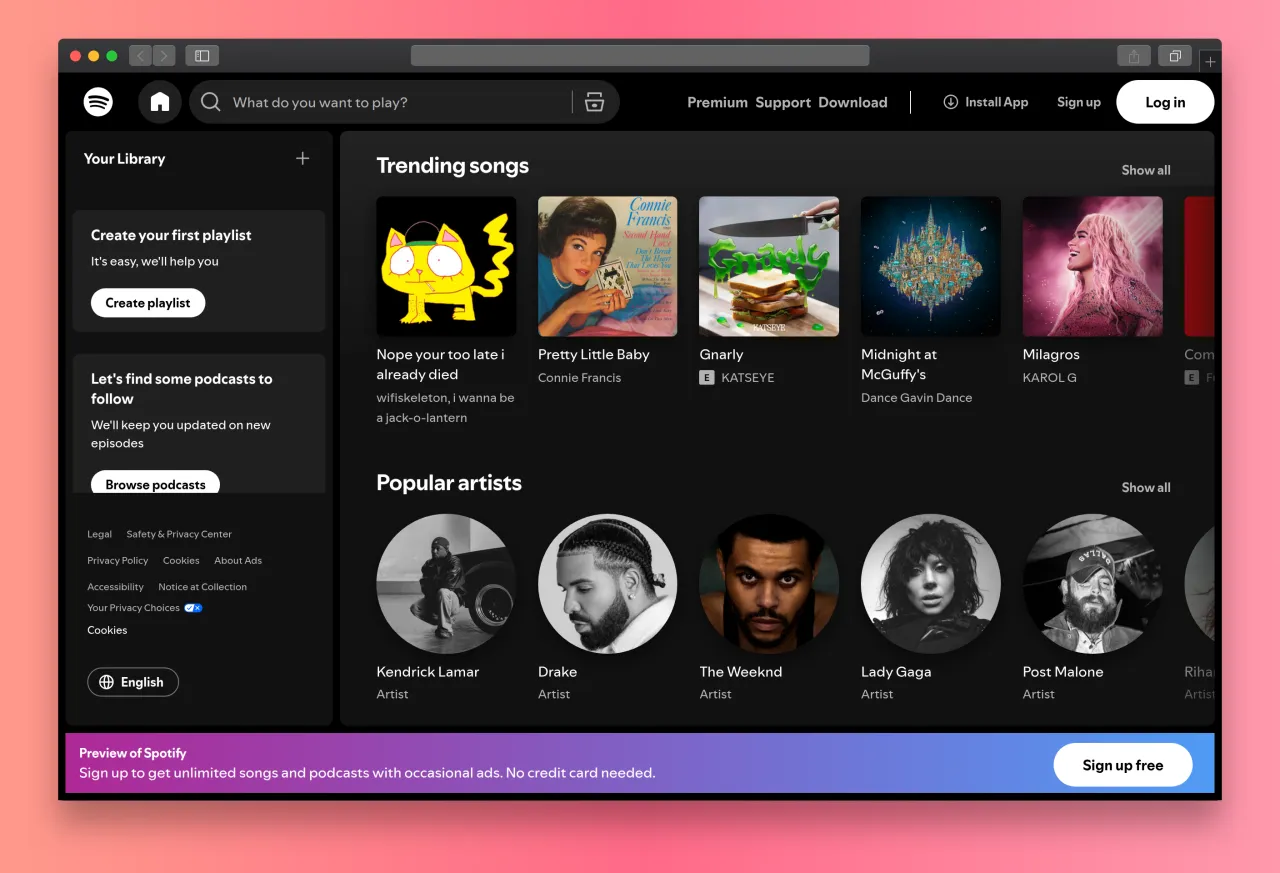Click 'Nope your too late i already died' title
The height and width of the screenshot is (873, 1280).
(x=440, y=364)
